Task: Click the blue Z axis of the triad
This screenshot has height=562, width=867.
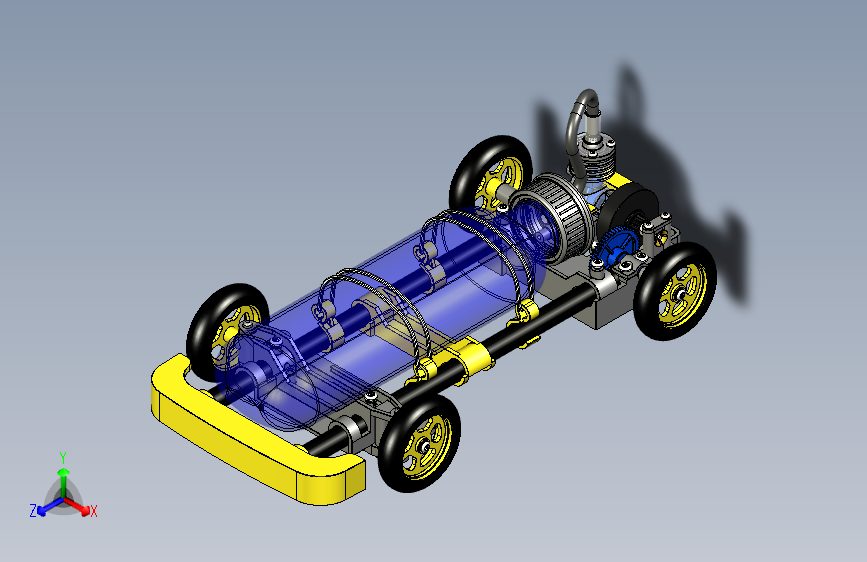Action: [50, 507]
